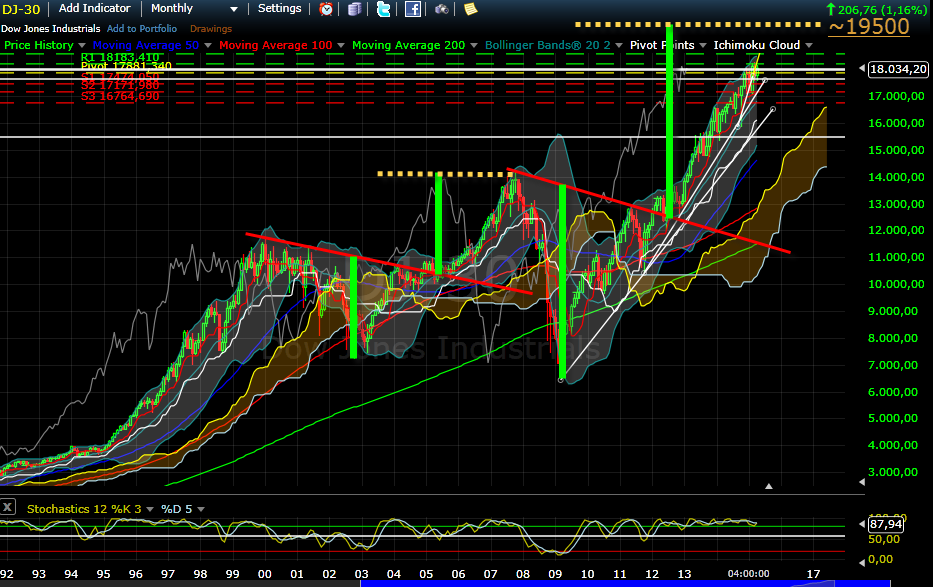Open the Settings menu

click(x=280, y=8)
